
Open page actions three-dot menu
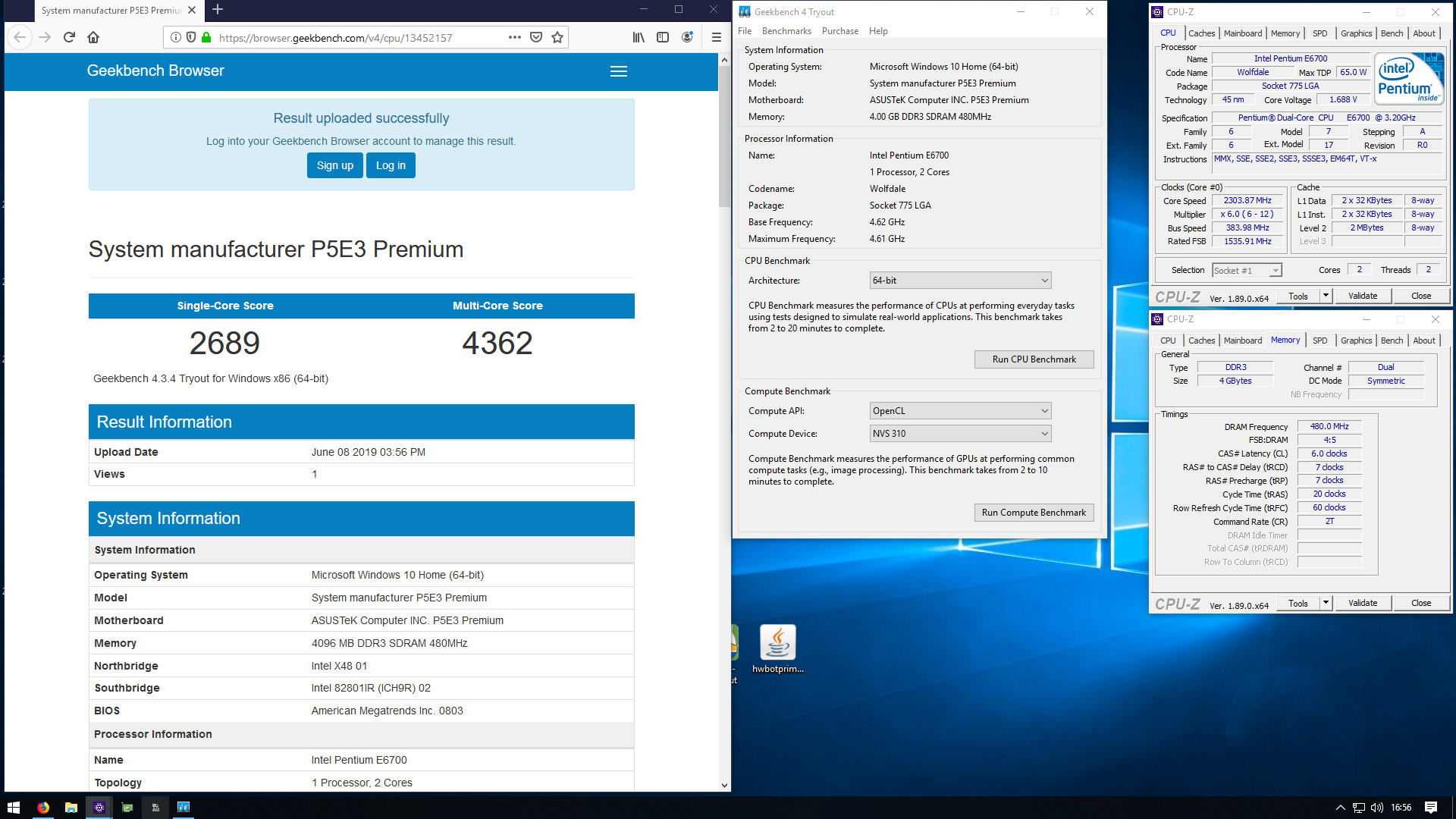(x=515, y=37)
